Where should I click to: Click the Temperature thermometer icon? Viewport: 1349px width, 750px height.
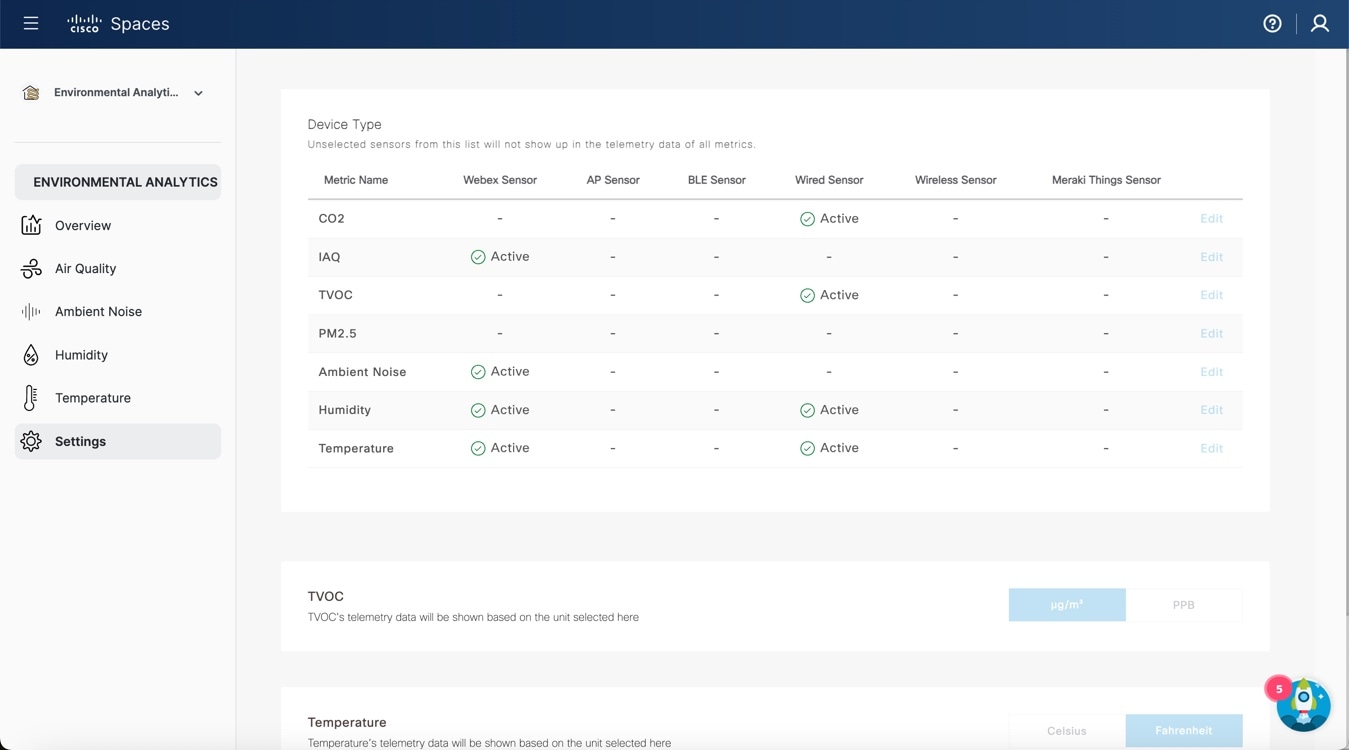click(31, 398)
